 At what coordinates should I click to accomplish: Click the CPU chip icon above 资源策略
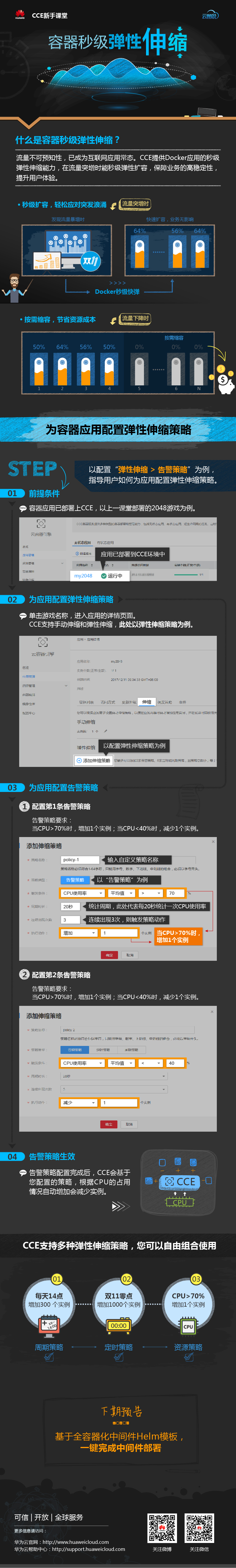(x=188, y=1326)
